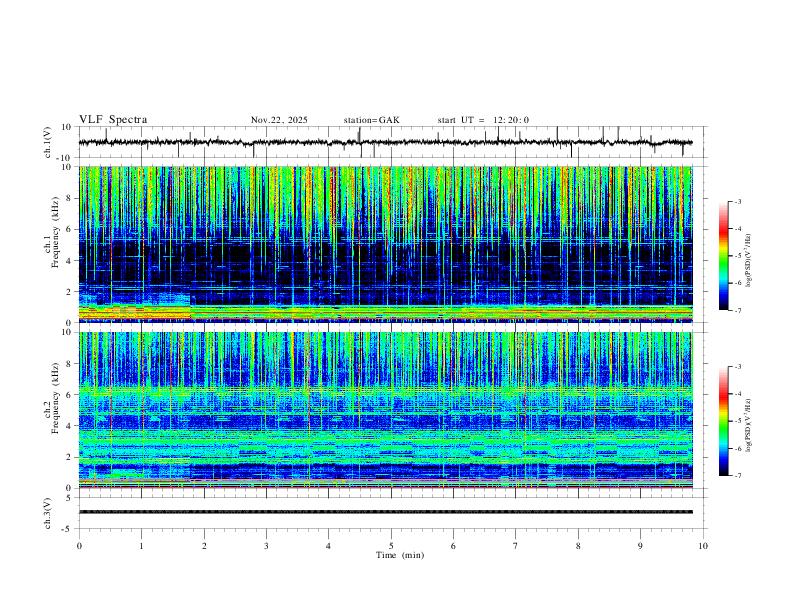
Task: Click the ch.3 black signal band
Action: pos(386,512)
